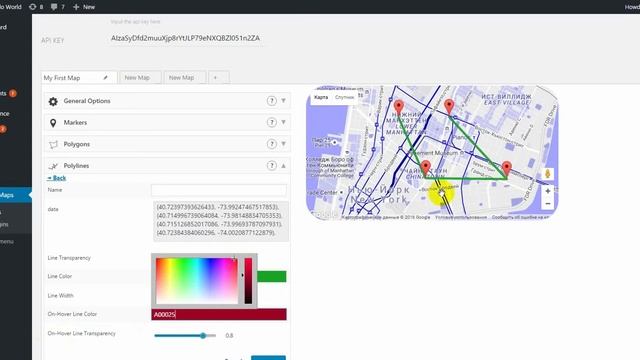Open help for Polygons section
Image resolution: width=640 pixels, height=360 pixels.
click(x=271, y=144)
